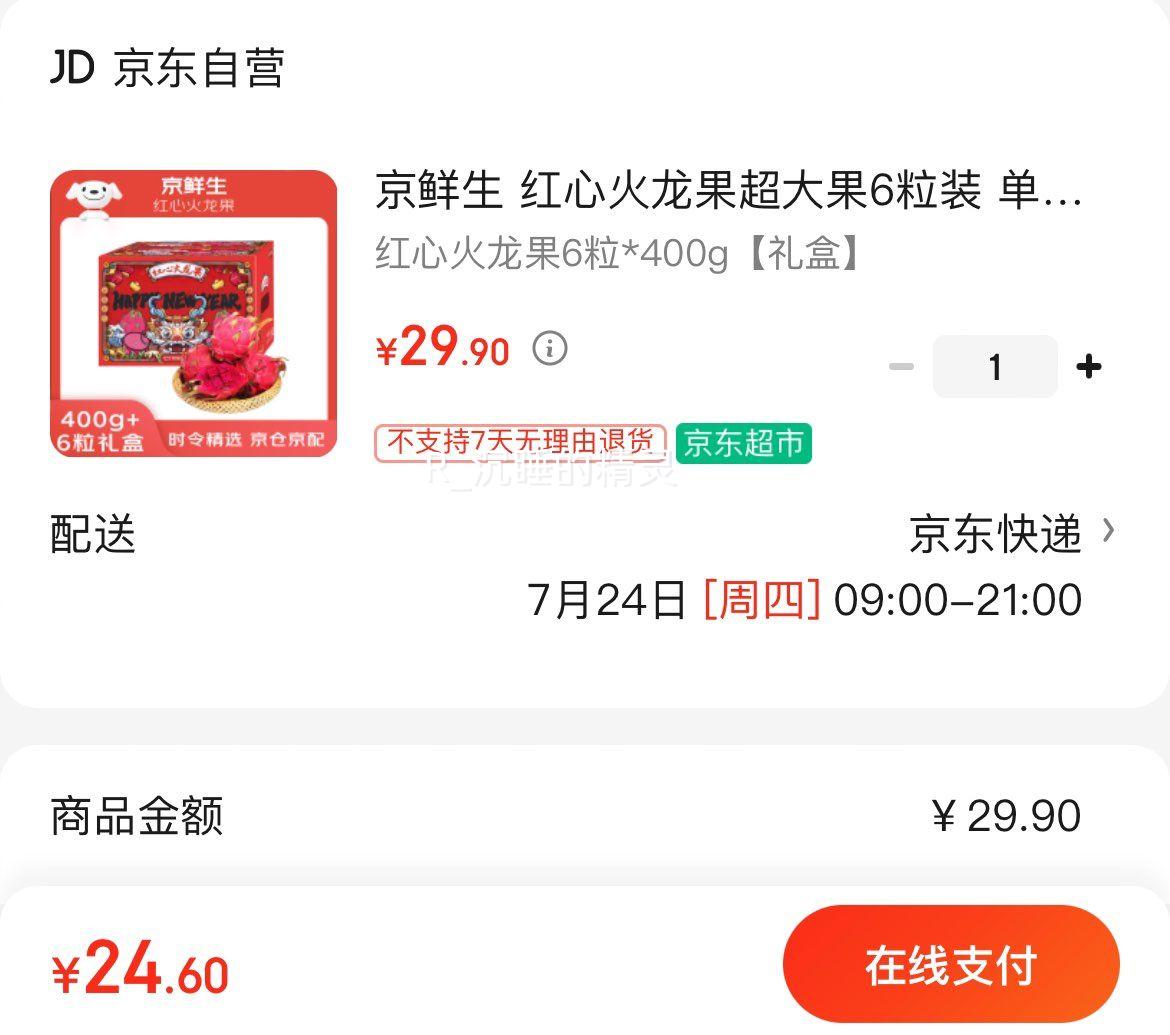Open the dragon fruit product thumbnail
1170x1035 pixels.
point(193,313)
